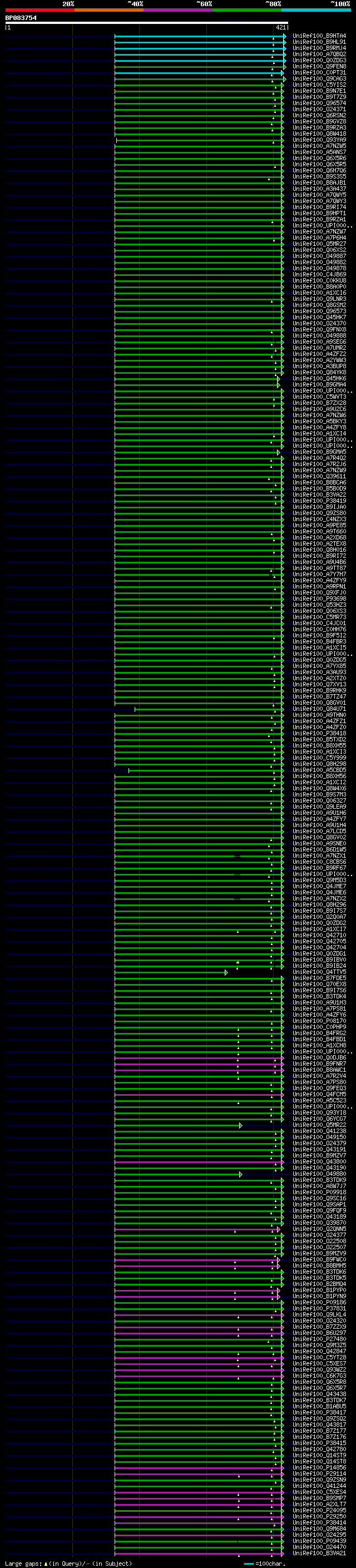Click the cyan ~100% identity legend segment
Screen dimensions: 356x1568
coord(317,10)
